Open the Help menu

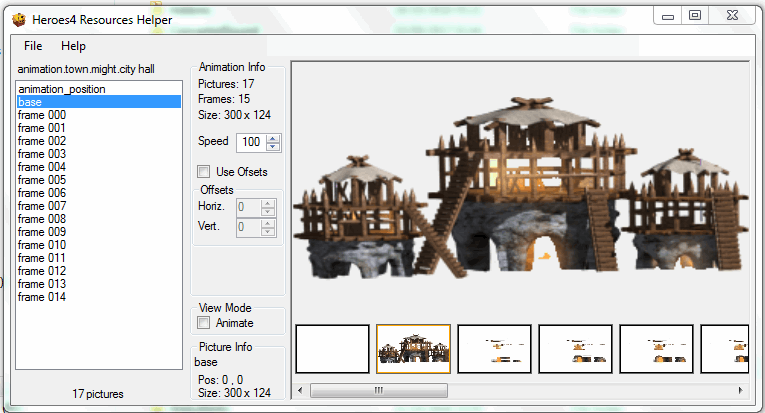point(73,46)
